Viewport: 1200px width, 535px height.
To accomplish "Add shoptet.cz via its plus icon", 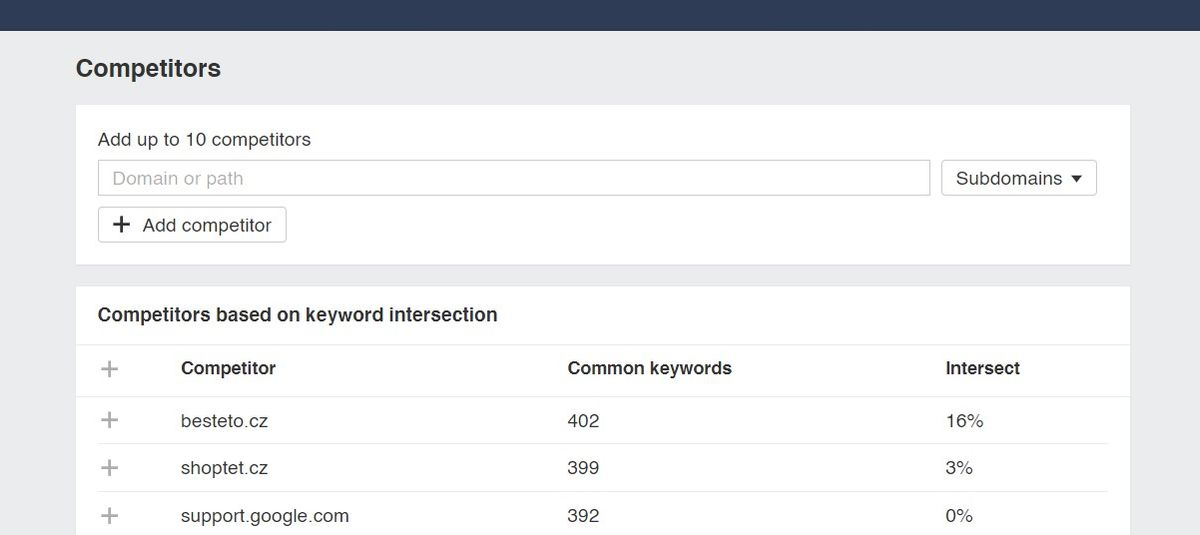I will 110,468.
